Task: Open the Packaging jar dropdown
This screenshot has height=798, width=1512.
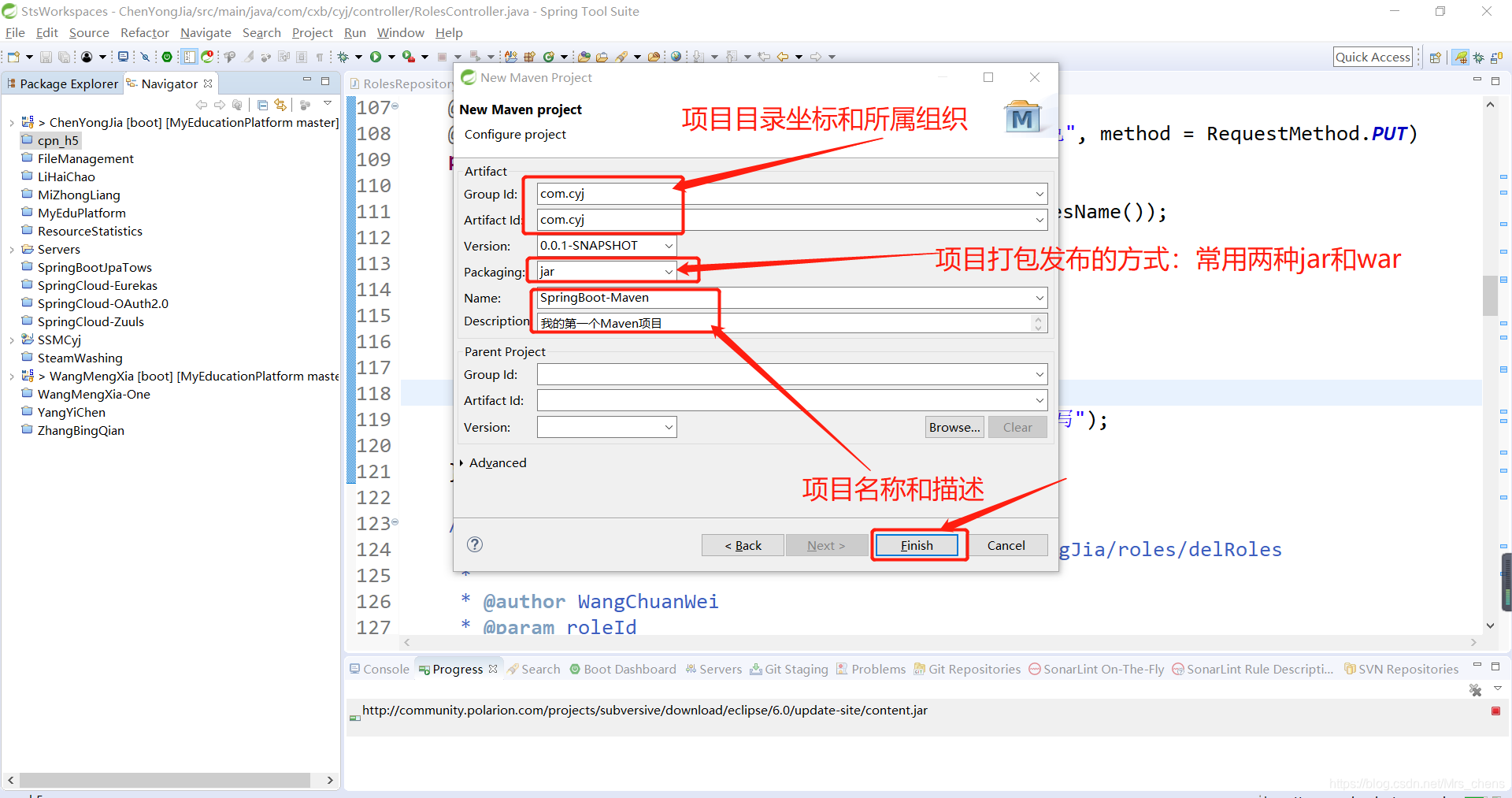Action: (x=669, y=272)
